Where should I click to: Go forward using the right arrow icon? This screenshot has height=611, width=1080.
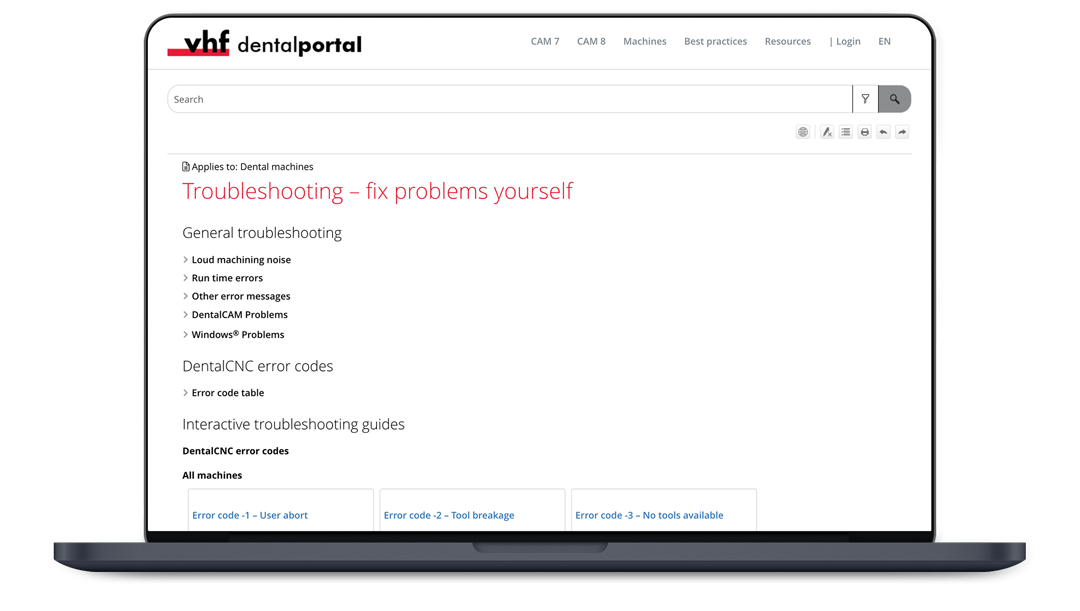(x=902, y=132)
